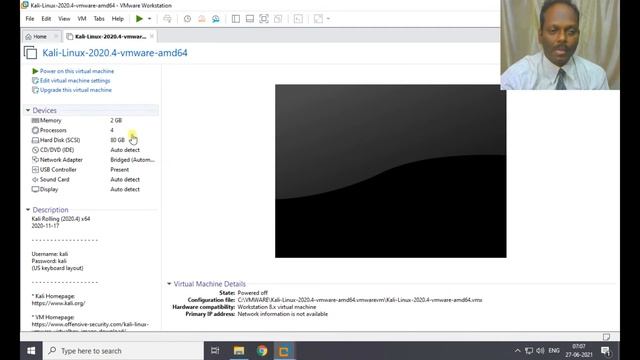
Task: Open the Help menu
Action: (x=118, y=19)
